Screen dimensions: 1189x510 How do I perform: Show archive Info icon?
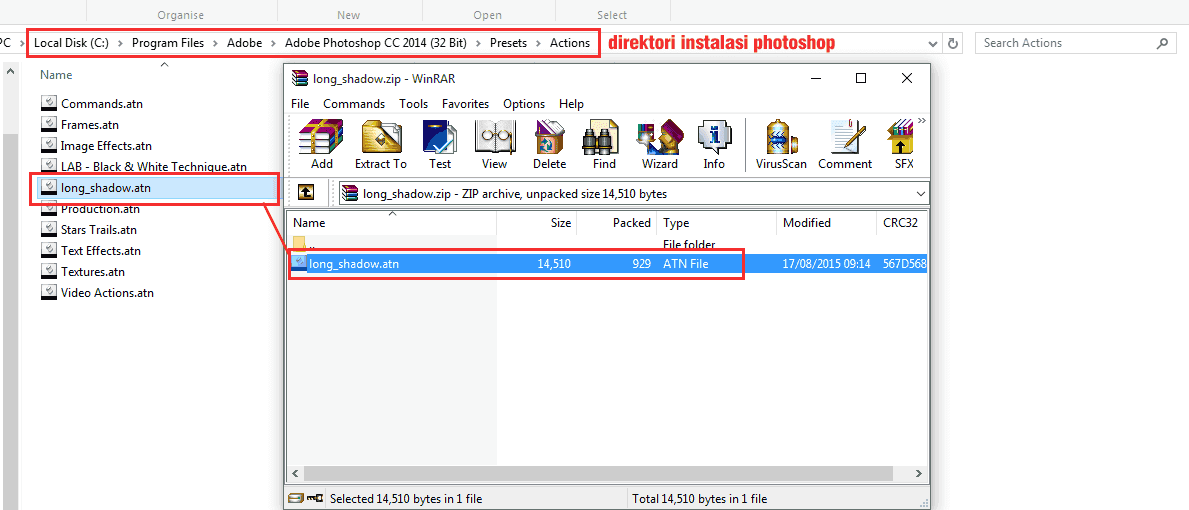[714, 144]
